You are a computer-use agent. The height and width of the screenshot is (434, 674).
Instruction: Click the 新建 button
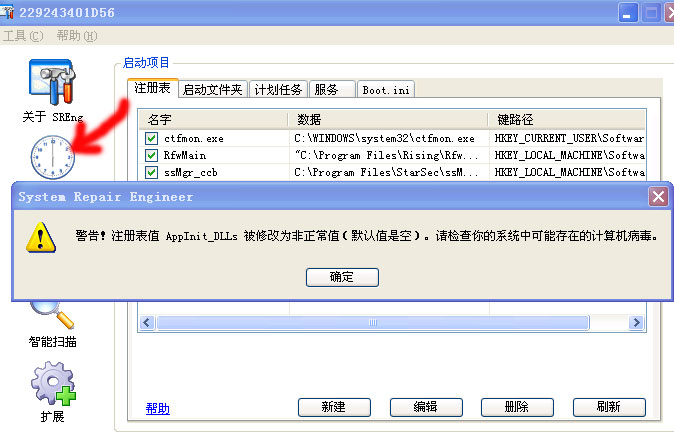(334, 407)
